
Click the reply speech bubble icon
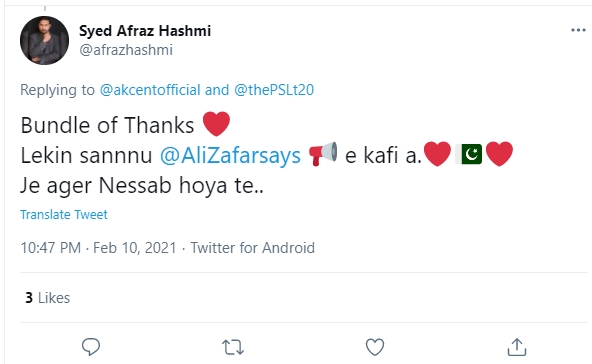point(91,347)
